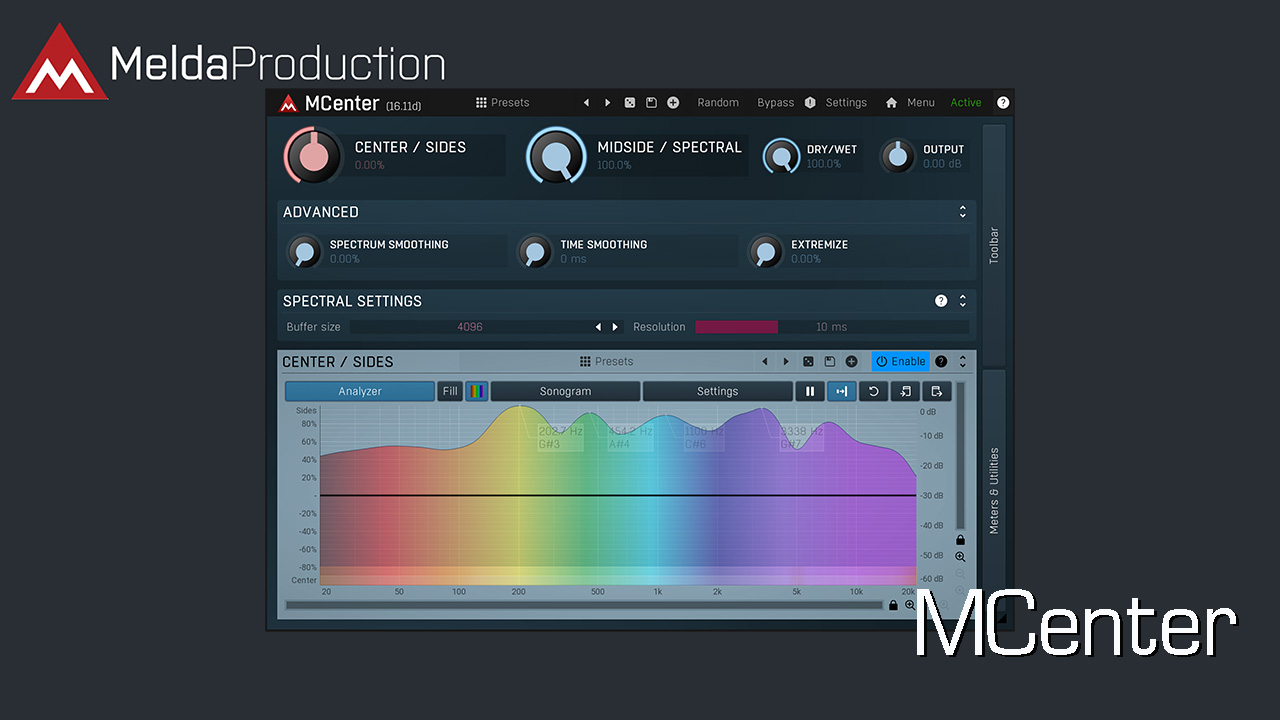1280x720 pixels.
Task: Select the Analyzer view tab
Action: (360, 392)
